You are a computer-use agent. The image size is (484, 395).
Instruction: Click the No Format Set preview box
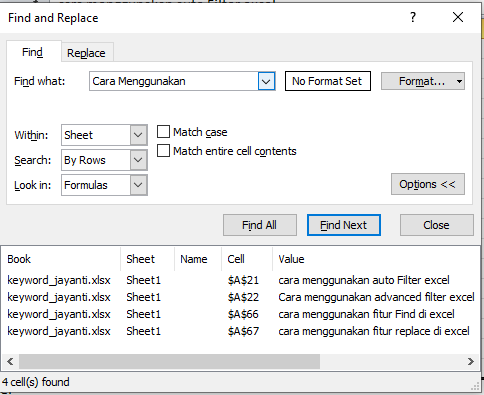pos(328,81)
